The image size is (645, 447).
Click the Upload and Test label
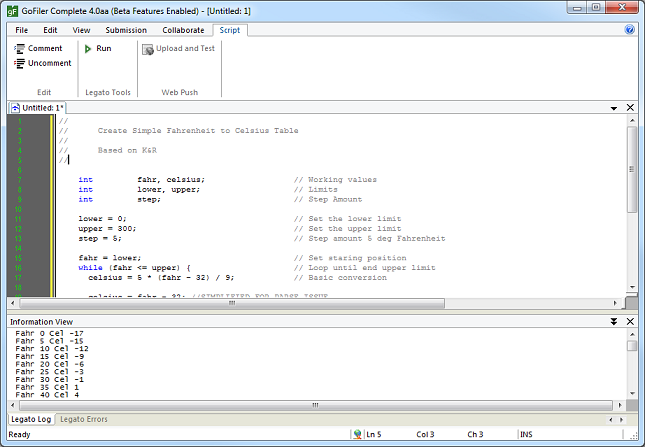185,49
